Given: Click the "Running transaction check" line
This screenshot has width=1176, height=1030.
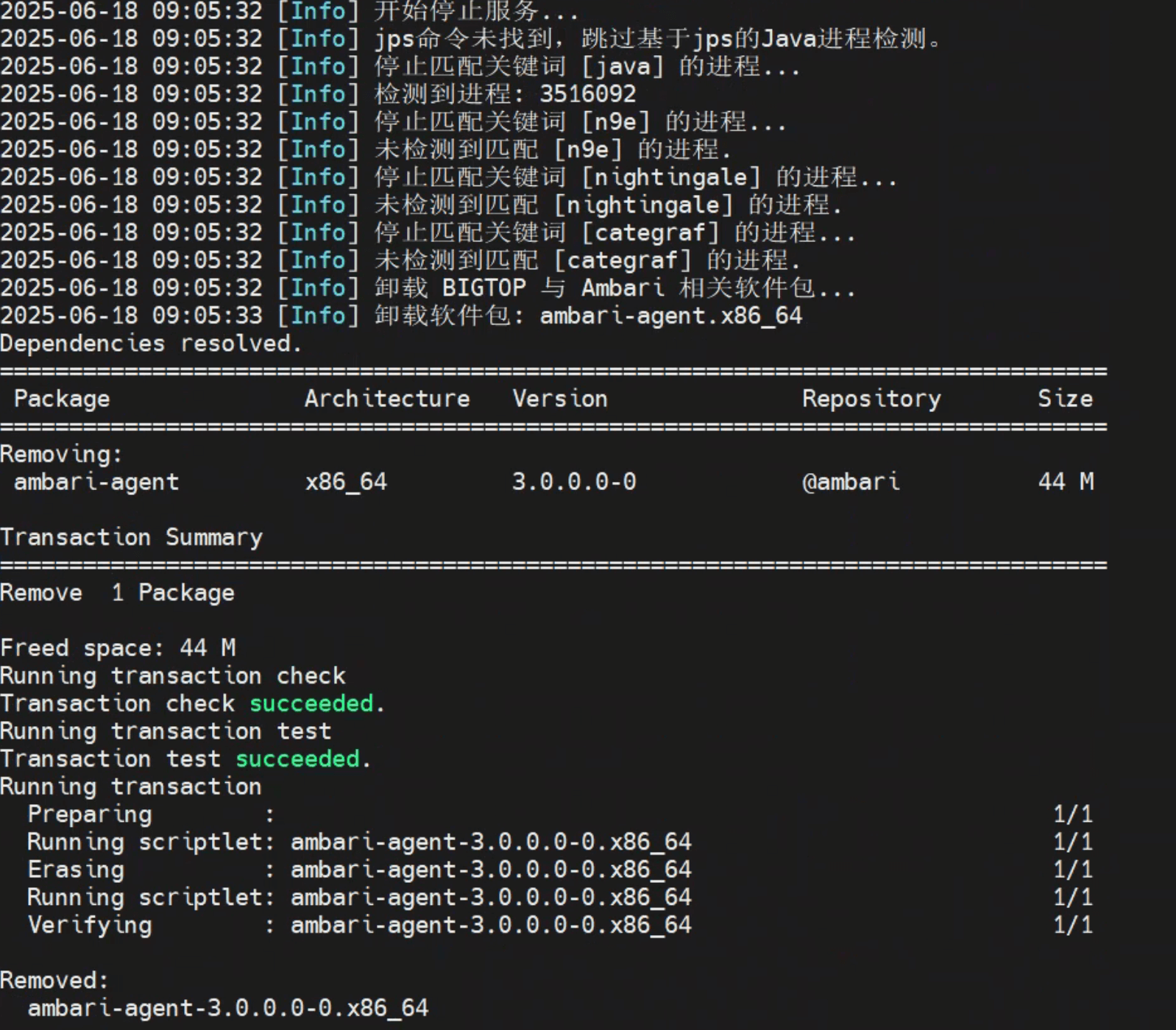Looking at the screenshot, I should click(x=173, y=676).
